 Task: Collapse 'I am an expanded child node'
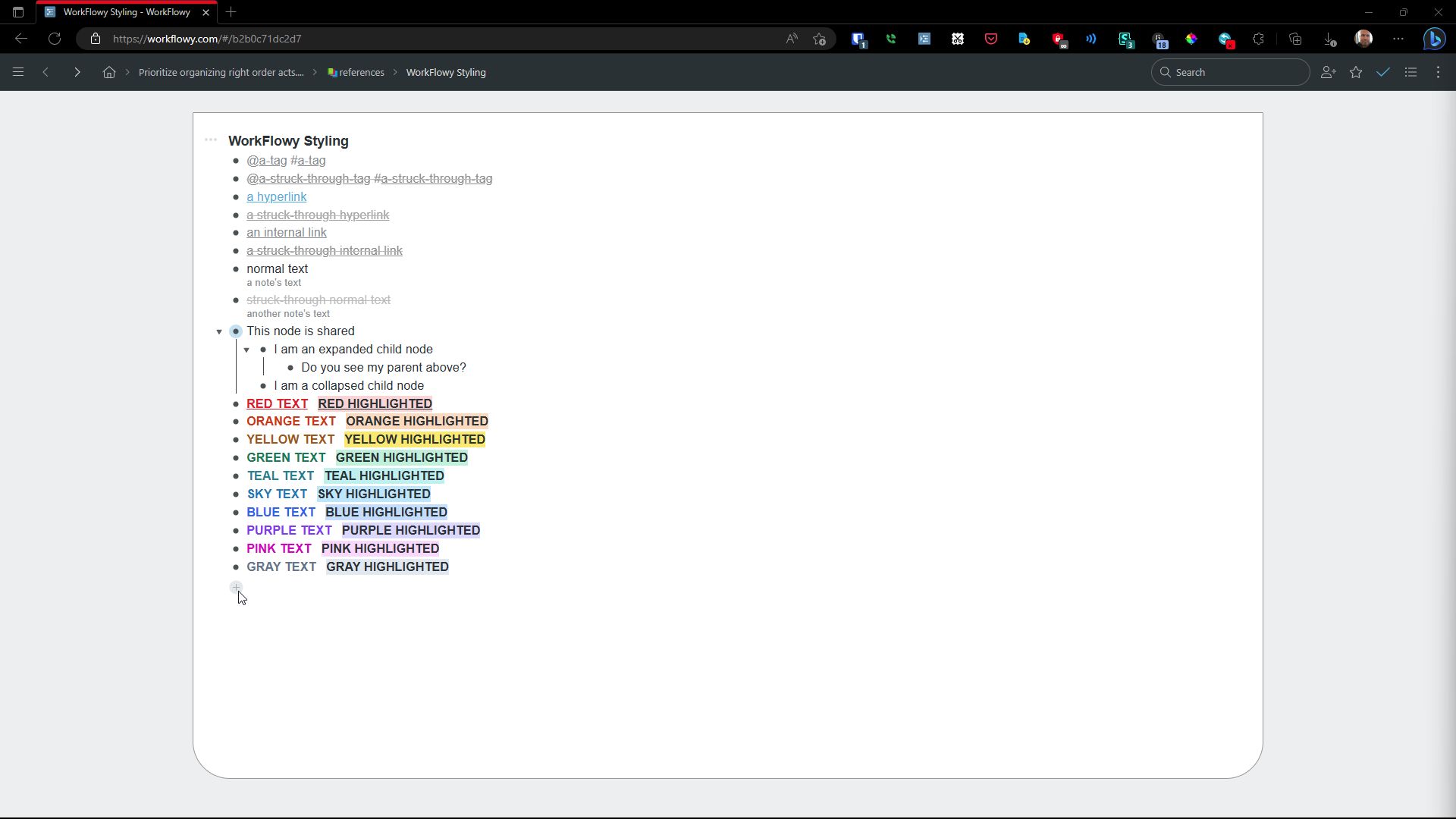click(x=246, y=350)
